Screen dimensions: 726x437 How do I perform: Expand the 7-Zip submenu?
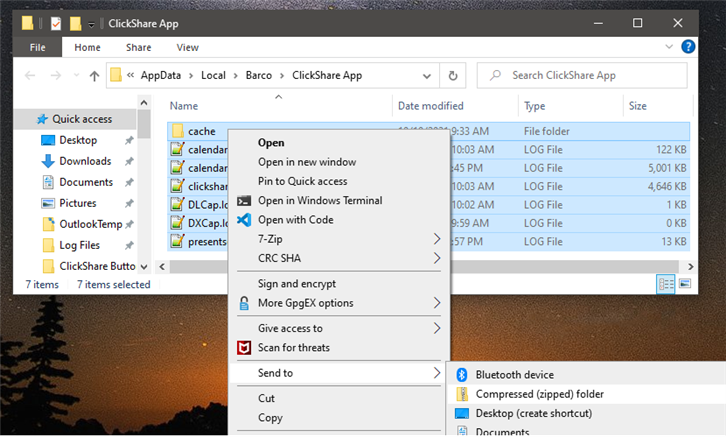(x=437, y=239)
